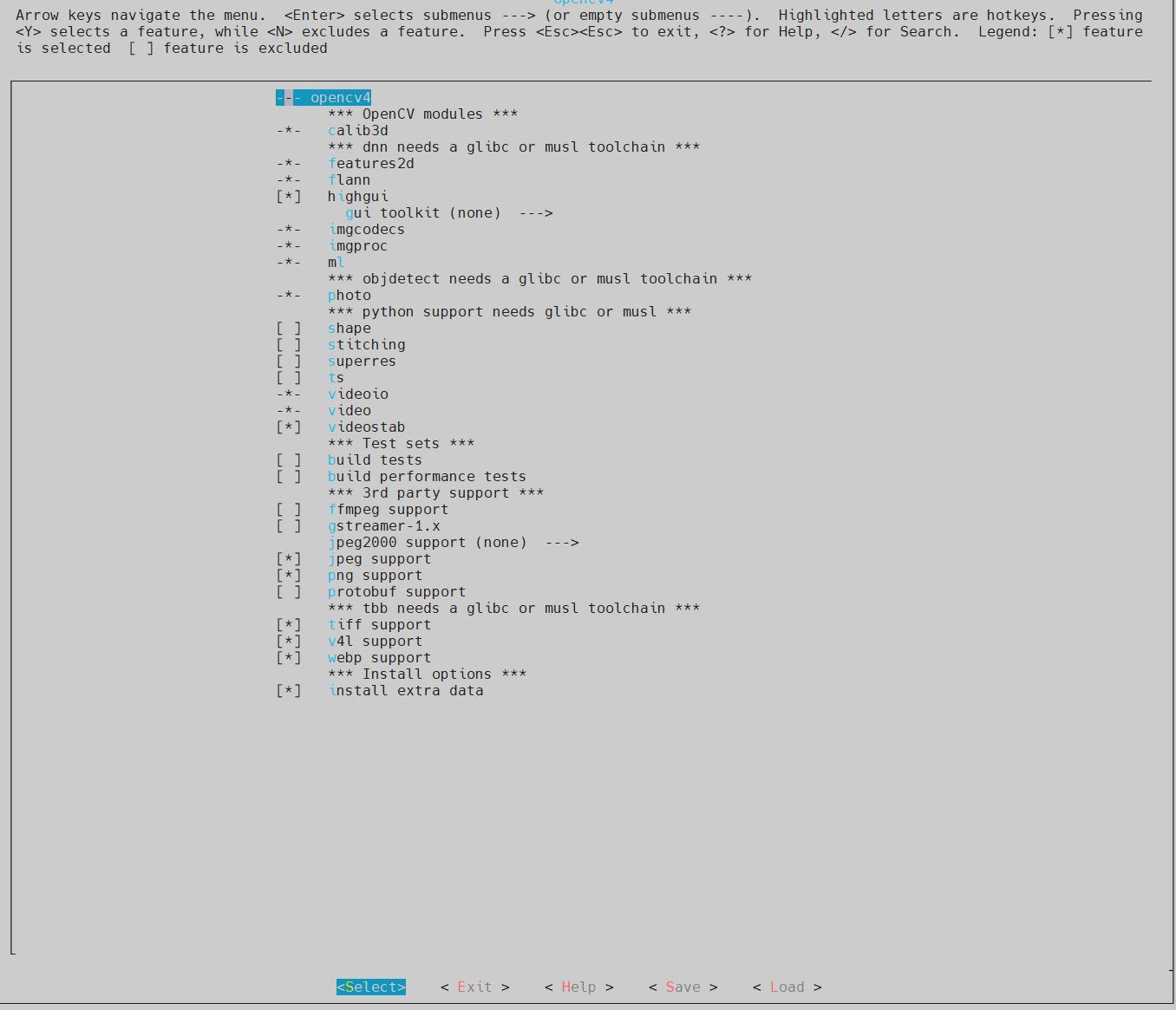The height and width of the screenshot is (1010, 1176).
Task: Select the calib3d module row
Action: [x=332, y=131]
